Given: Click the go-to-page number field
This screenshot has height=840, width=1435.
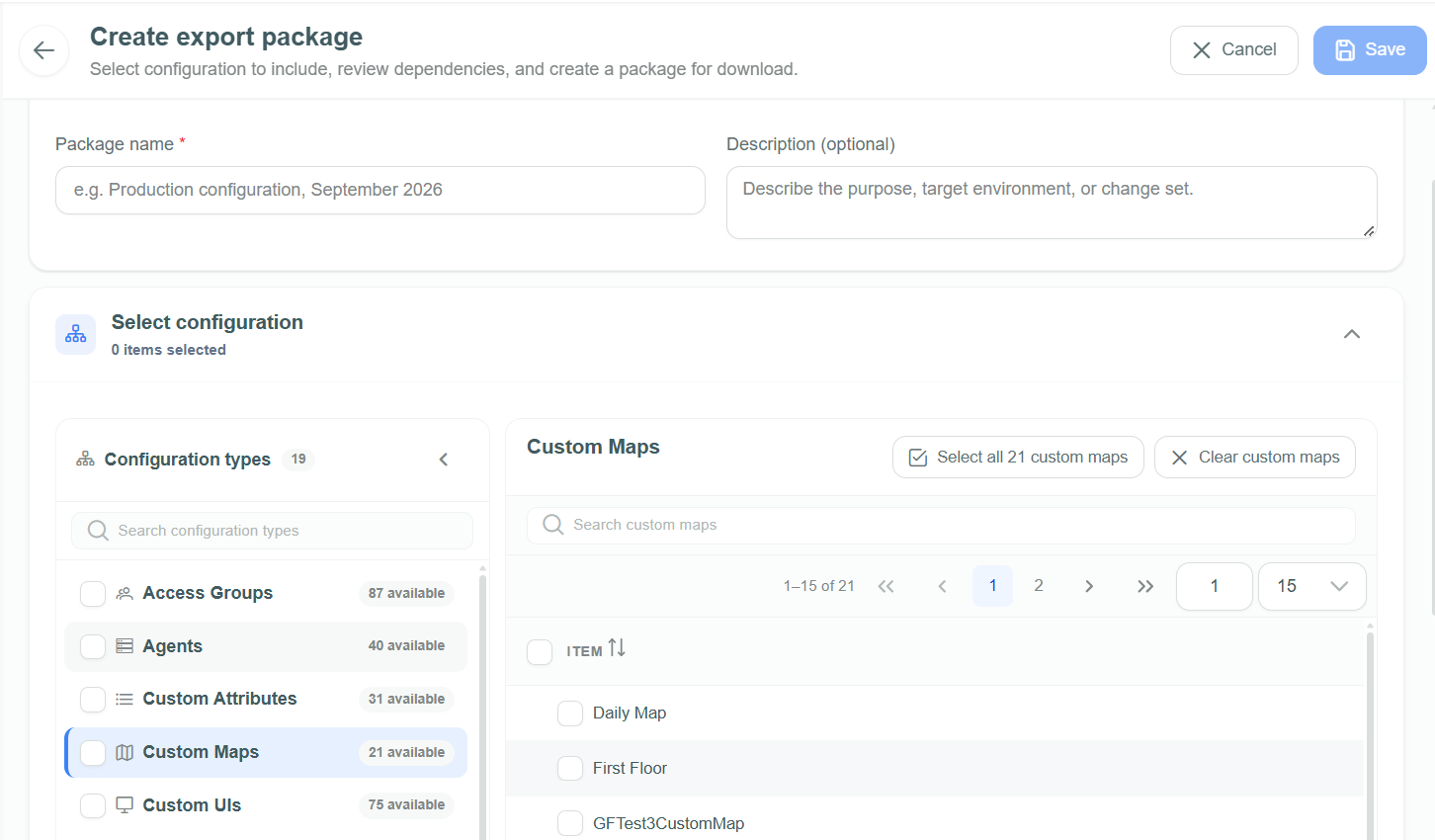Looking at the screenshot, I should tap(1215, 586).
